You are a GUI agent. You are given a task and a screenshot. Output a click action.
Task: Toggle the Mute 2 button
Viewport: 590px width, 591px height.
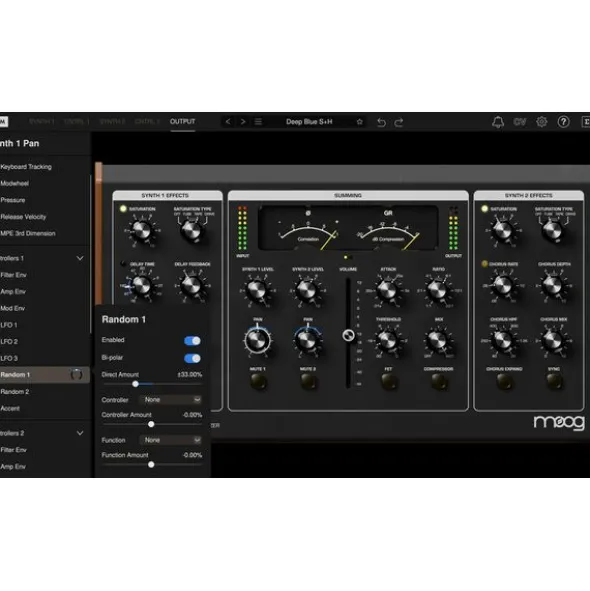[308, 381]
